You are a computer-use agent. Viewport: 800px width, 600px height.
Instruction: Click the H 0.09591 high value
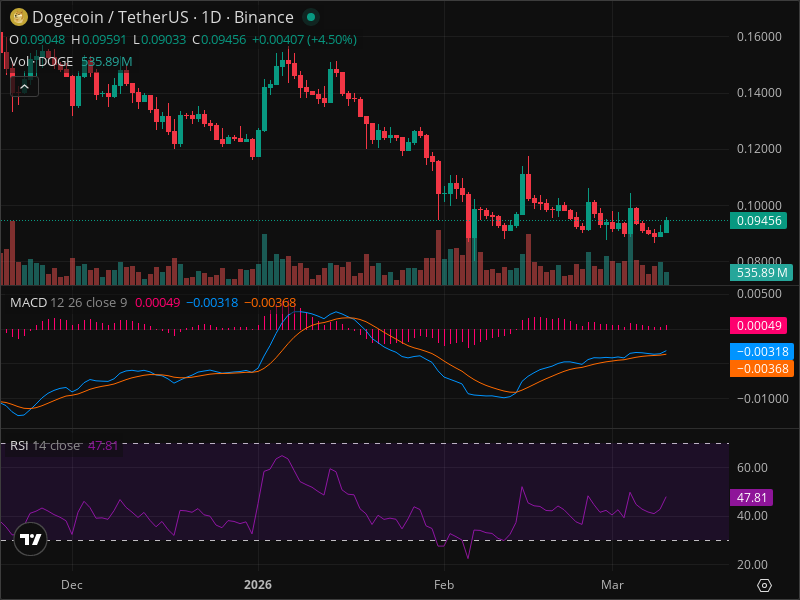tap(98, 40)
